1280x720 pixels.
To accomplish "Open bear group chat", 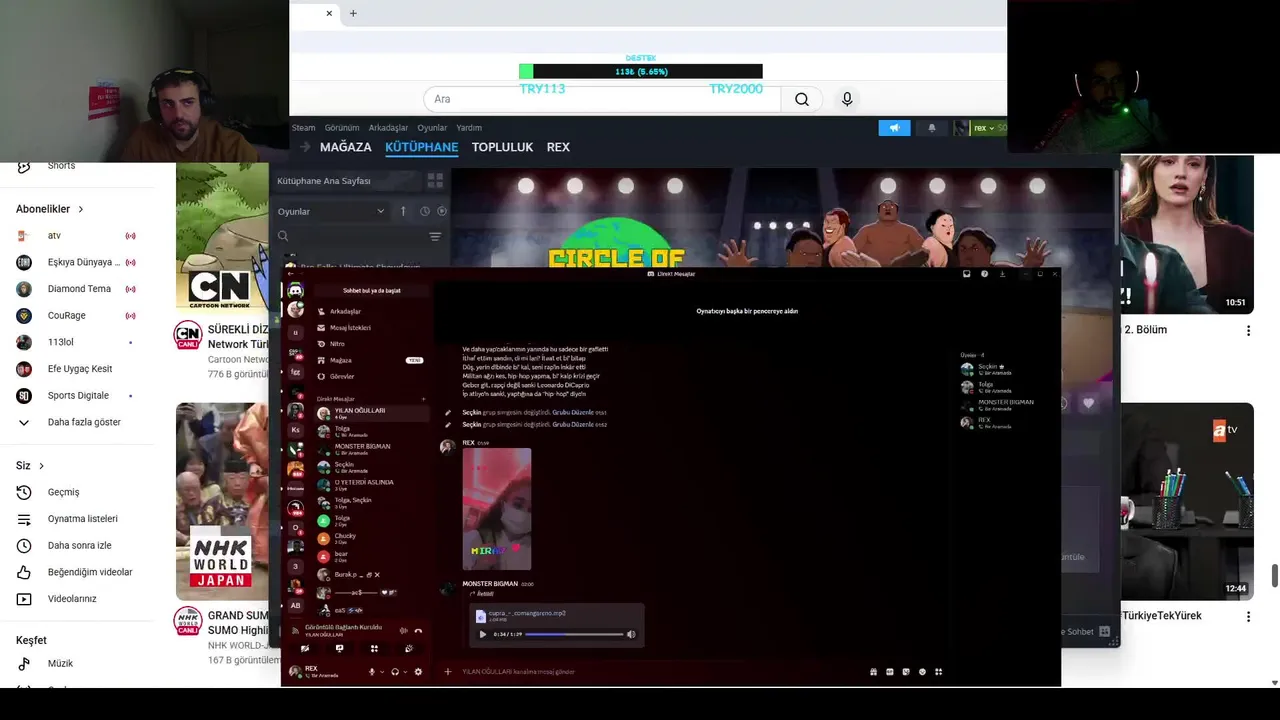I will [x=372, y=556].
